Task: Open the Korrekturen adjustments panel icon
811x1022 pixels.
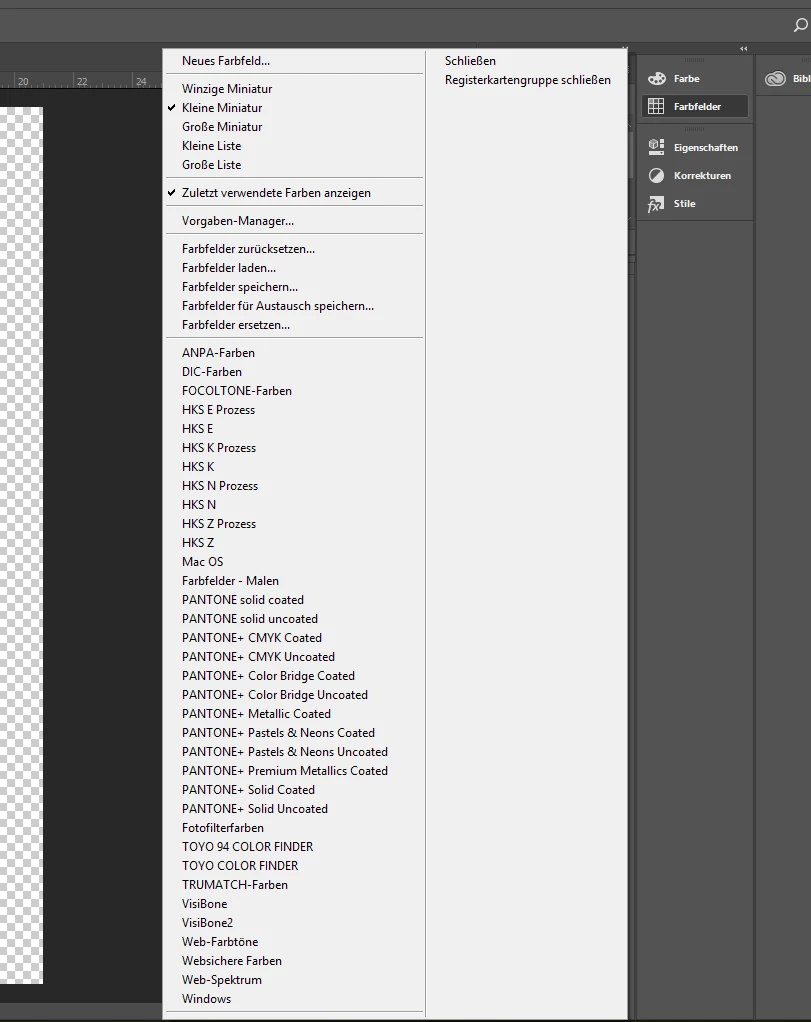Action: tap(656, 175)
